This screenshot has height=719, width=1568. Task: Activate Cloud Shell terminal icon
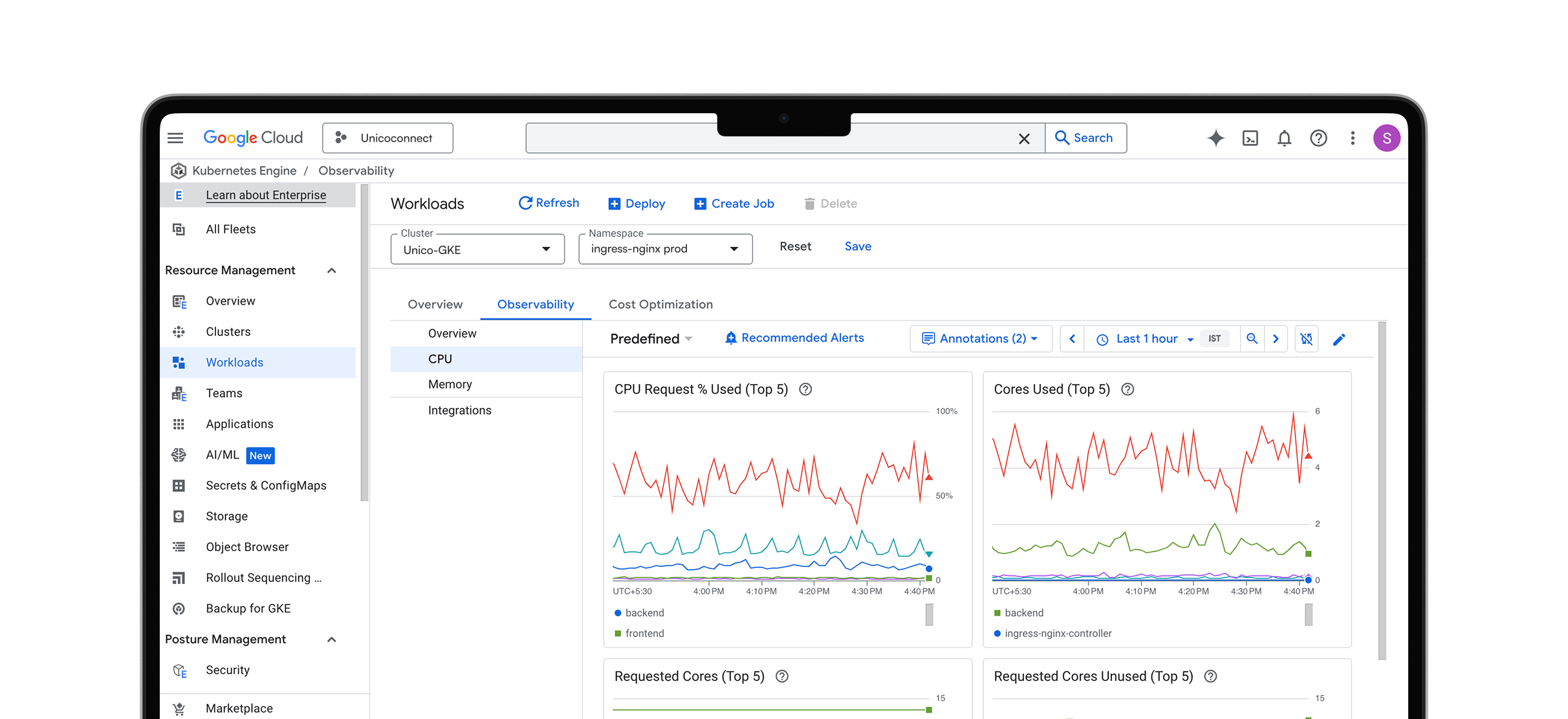[1250, 138]
